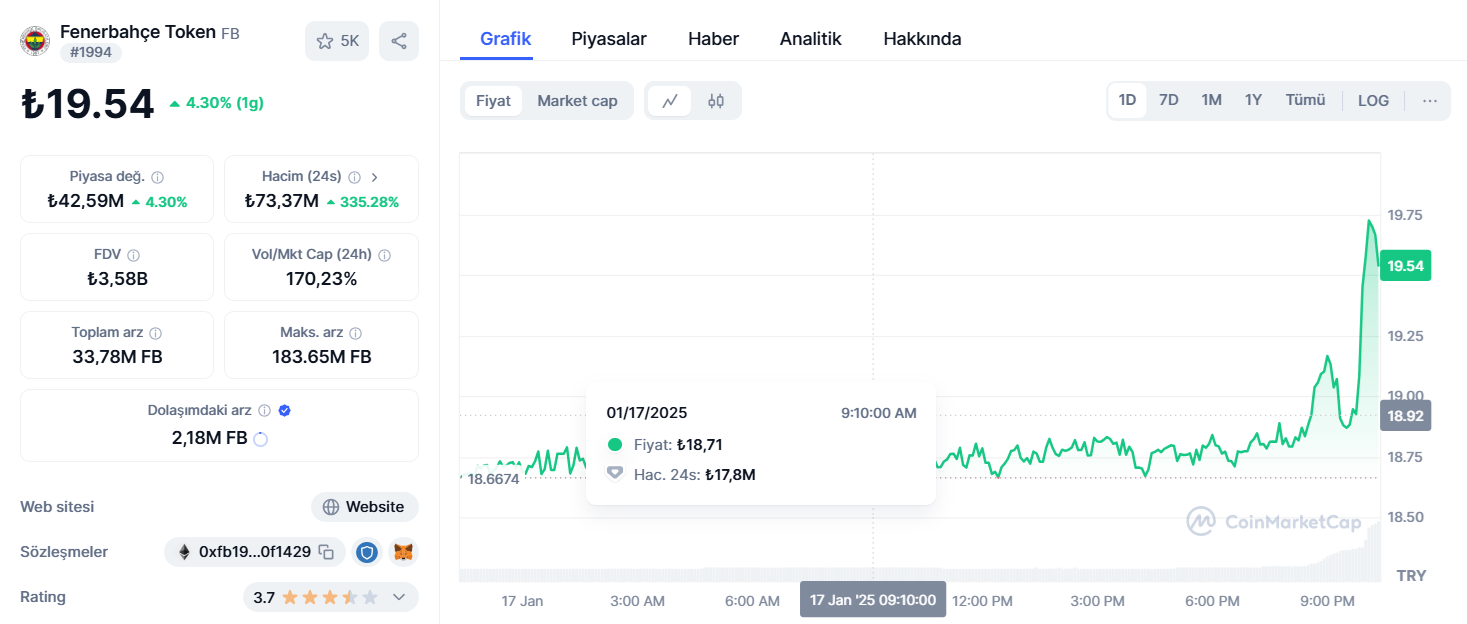This screenshot has width=1467, height=624.
Task: Click the ₺42,59M market cap value
Action: 86,201
